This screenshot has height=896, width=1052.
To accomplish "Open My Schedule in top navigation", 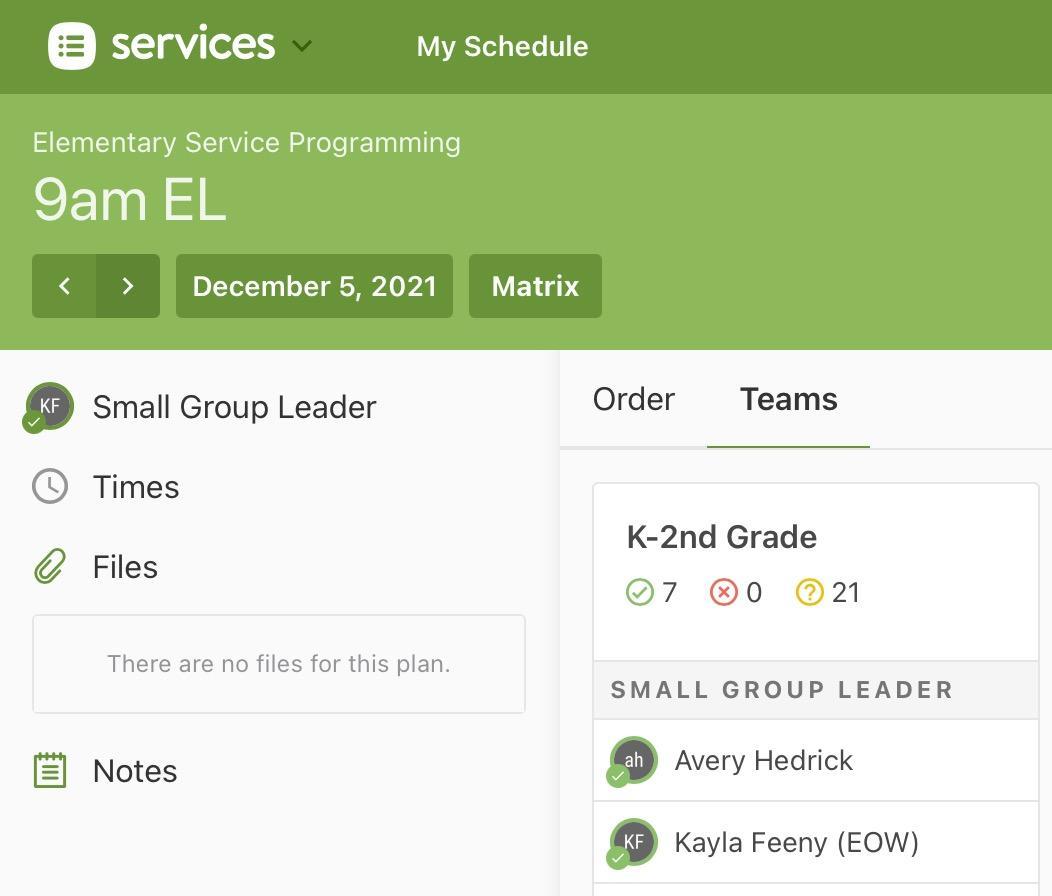I will click(x=502, y=46).
